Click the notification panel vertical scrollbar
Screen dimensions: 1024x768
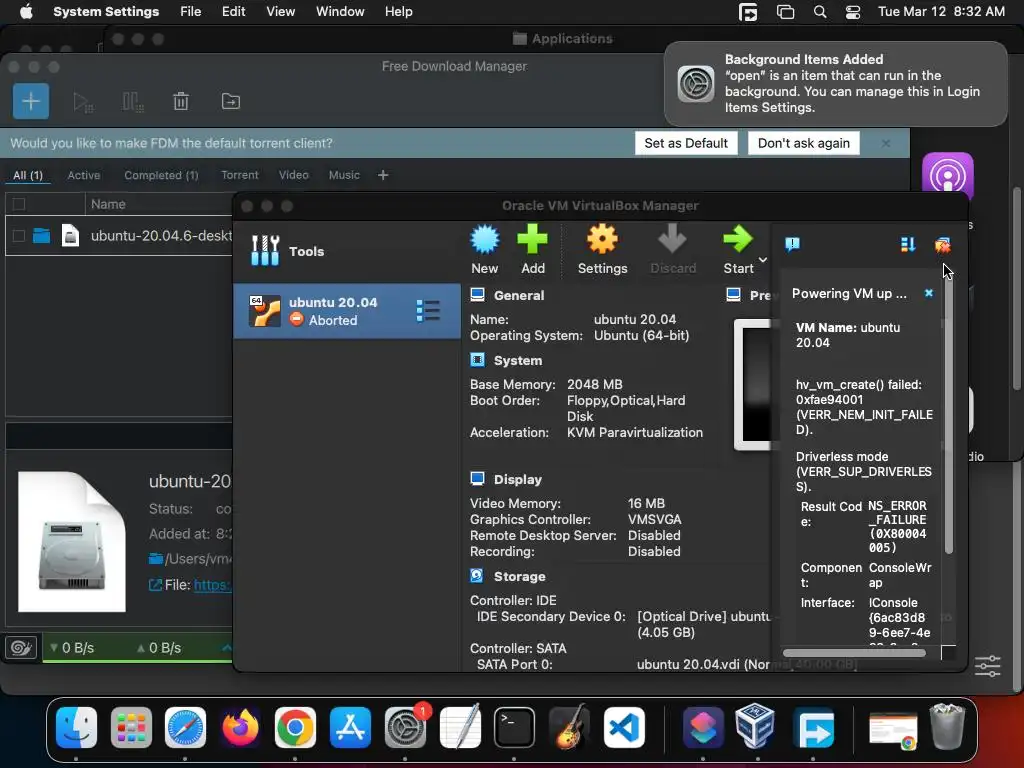coord(948,415)
